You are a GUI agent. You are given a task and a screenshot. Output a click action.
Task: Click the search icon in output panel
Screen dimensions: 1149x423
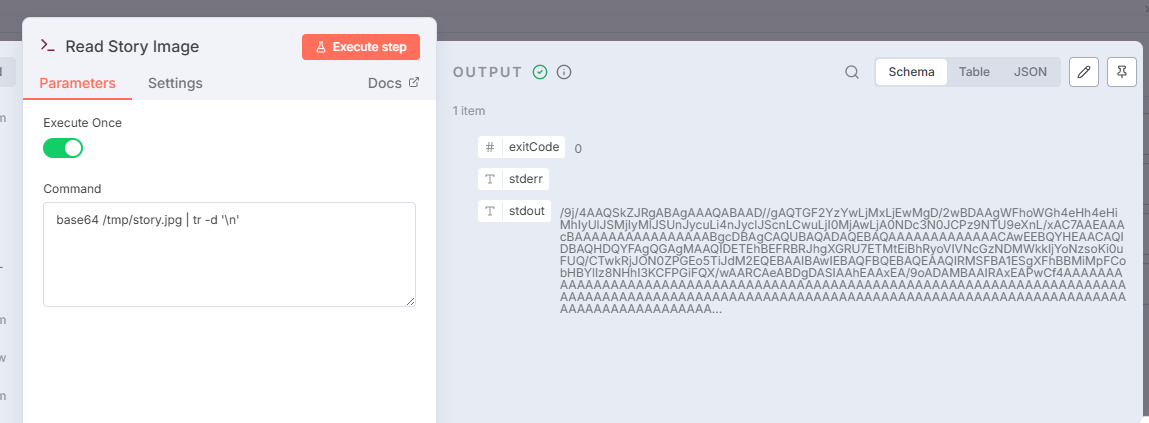[852, 72]
